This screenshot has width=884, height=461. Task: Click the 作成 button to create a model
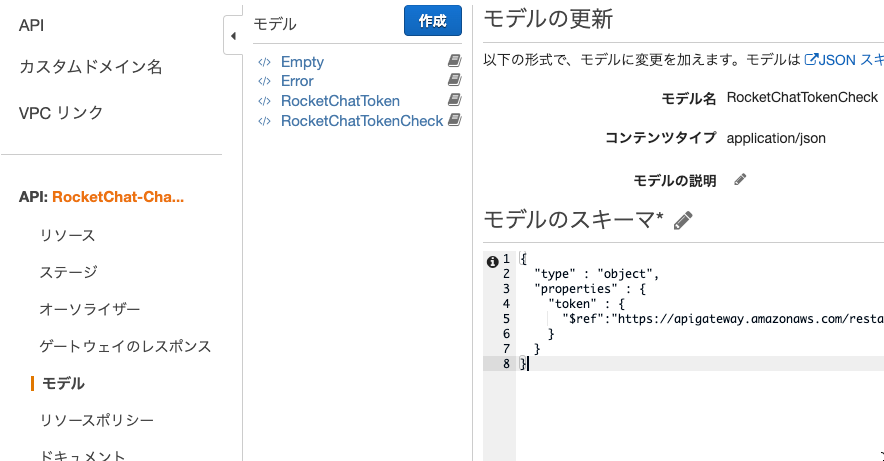(x=432, y=21)
